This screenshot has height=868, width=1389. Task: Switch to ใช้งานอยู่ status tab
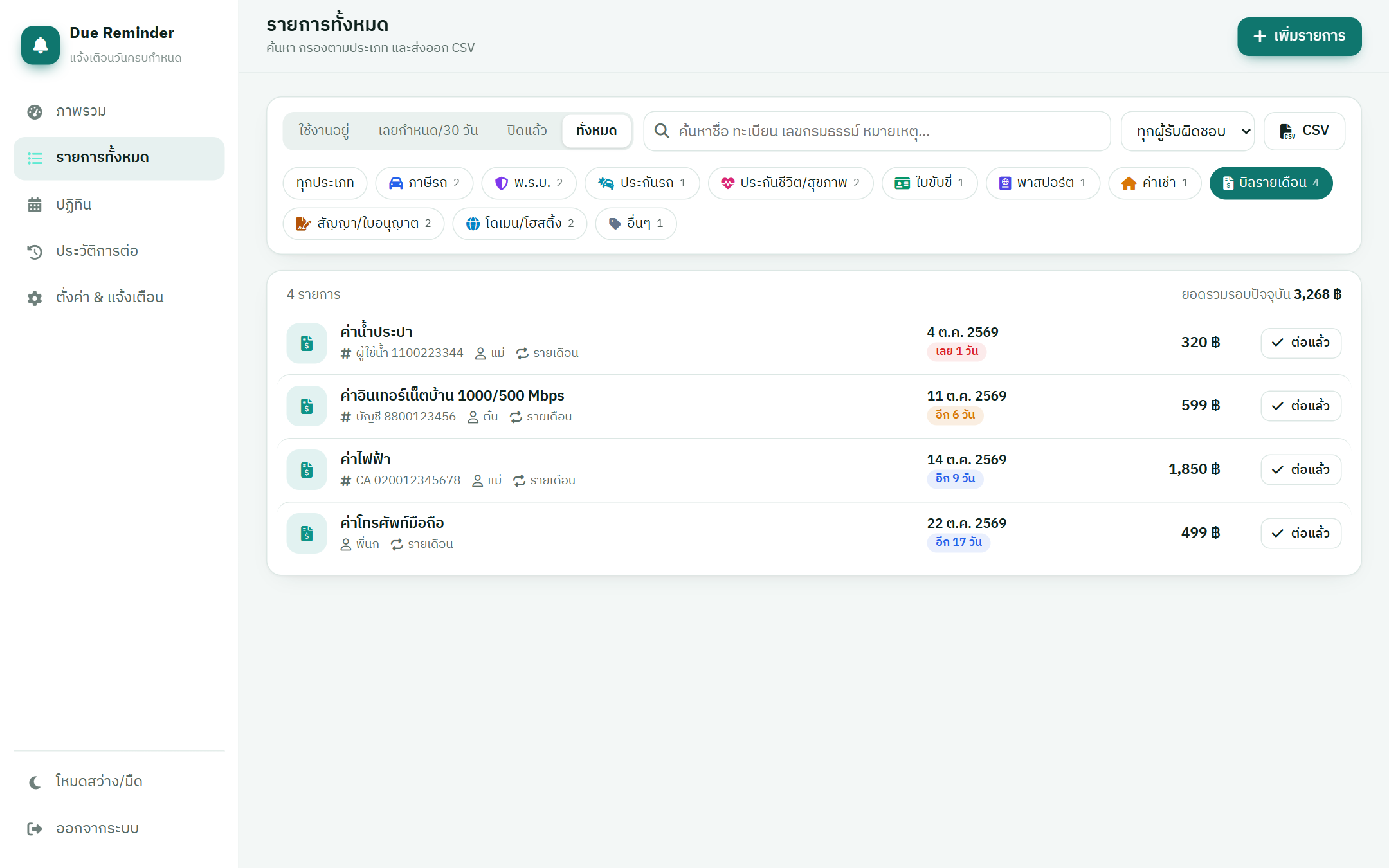[x=323, y=131]
